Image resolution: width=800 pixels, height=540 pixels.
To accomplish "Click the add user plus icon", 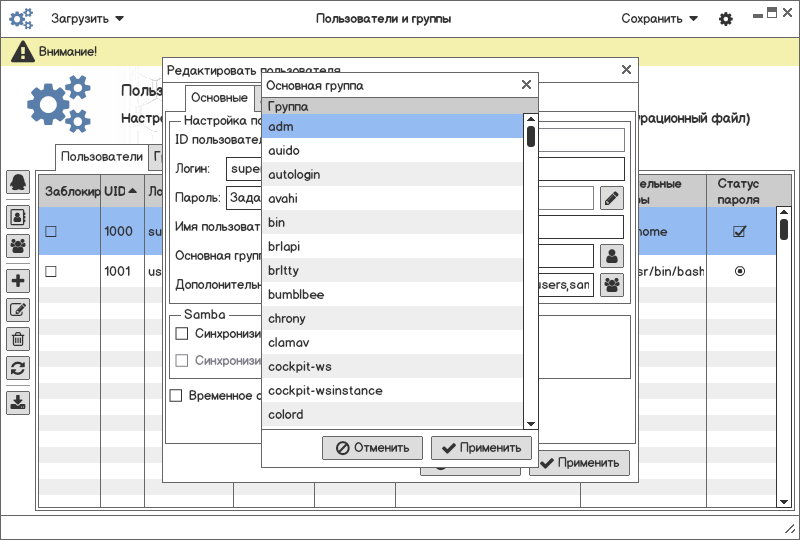I will [x=18, y=281].
